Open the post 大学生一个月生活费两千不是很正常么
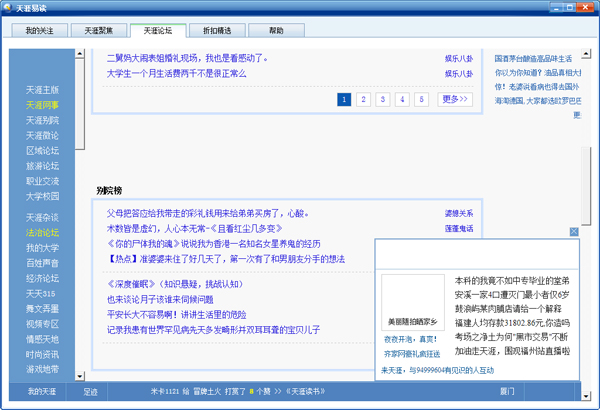 [176, 73]
